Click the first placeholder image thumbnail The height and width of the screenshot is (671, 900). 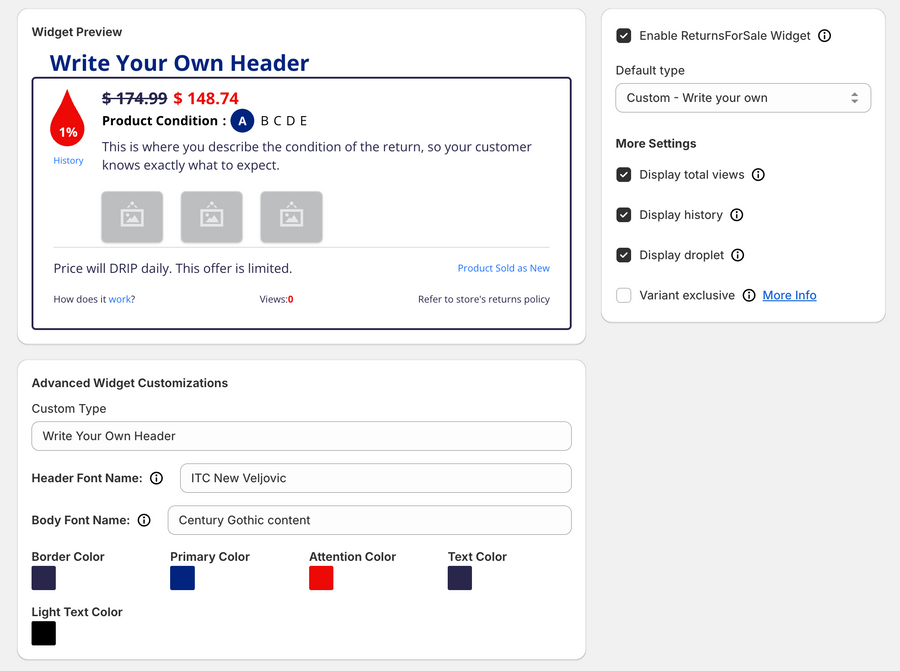(x=132, y=217)
